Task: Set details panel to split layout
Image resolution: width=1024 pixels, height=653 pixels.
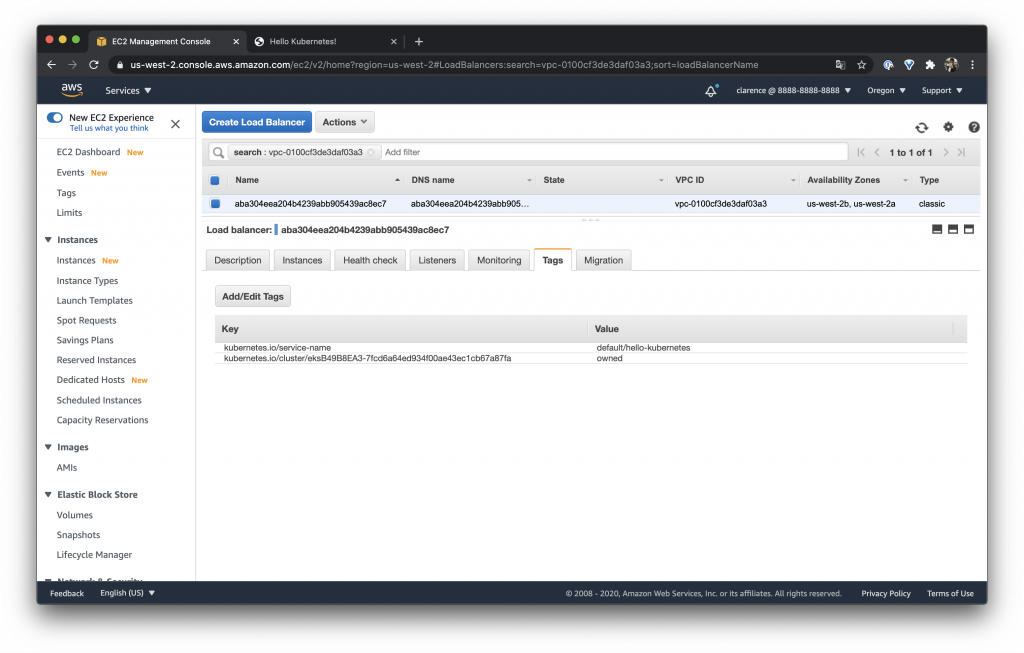Action: [x=953, y=229]
